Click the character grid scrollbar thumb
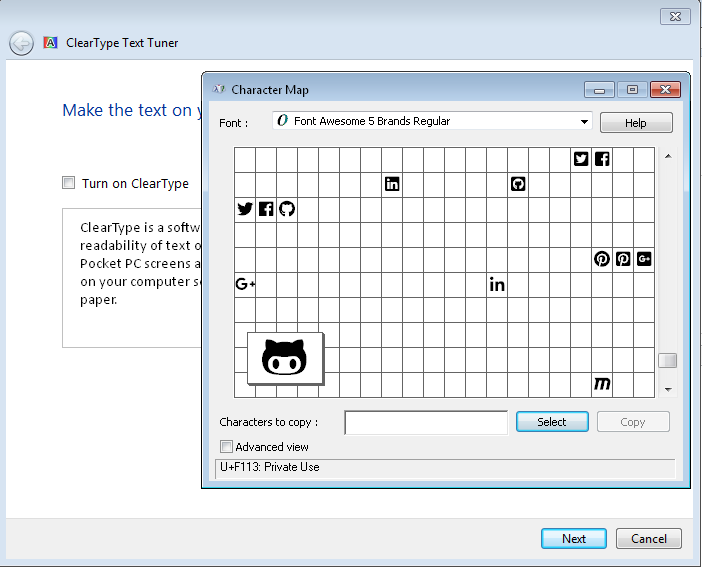 click(668, 361)
